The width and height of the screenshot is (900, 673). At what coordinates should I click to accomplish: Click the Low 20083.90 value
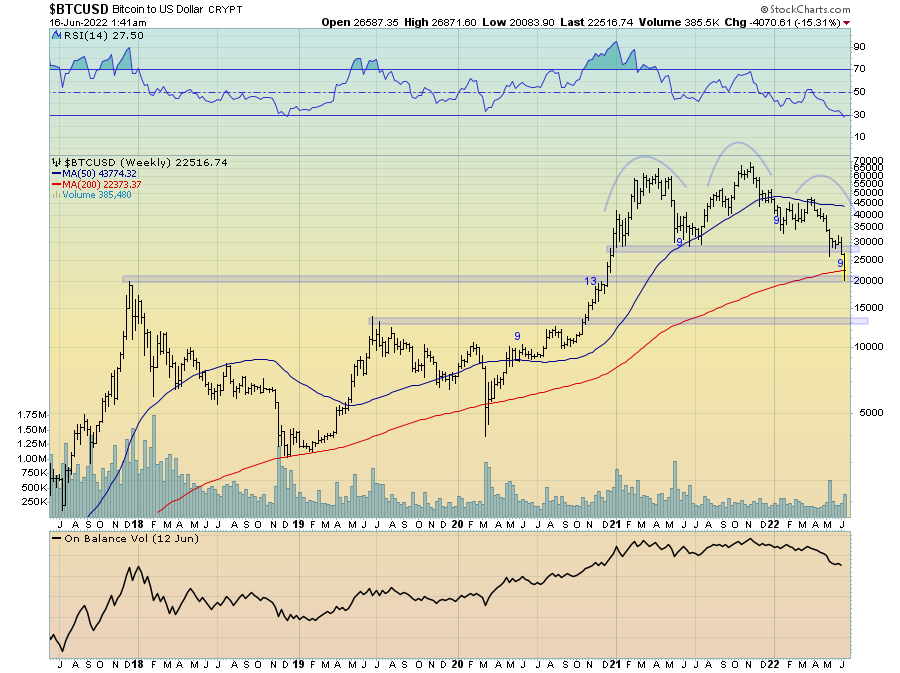(x=518, y=22)
